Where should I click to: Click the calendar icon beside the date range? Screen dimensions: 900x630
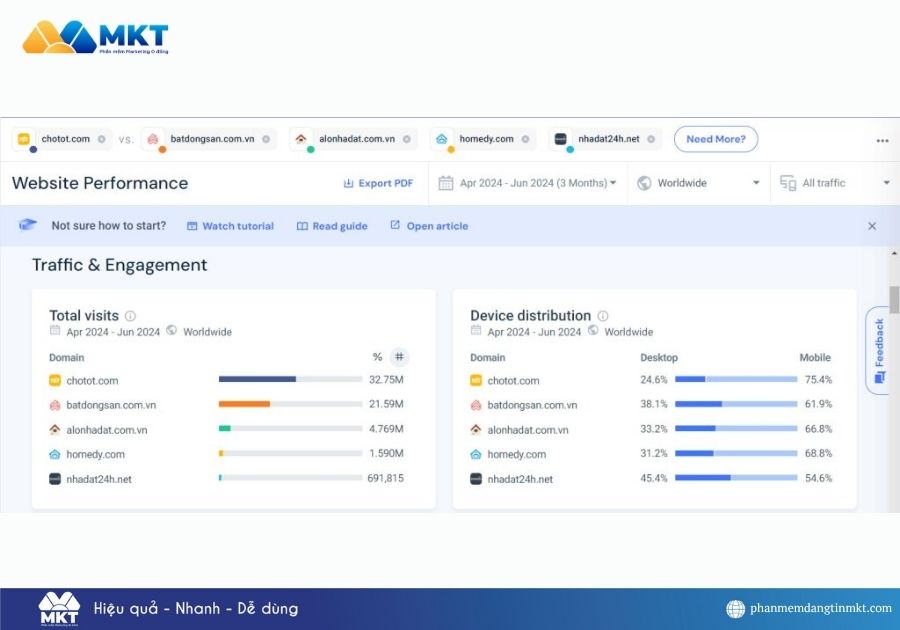click(x=445, y=183)
